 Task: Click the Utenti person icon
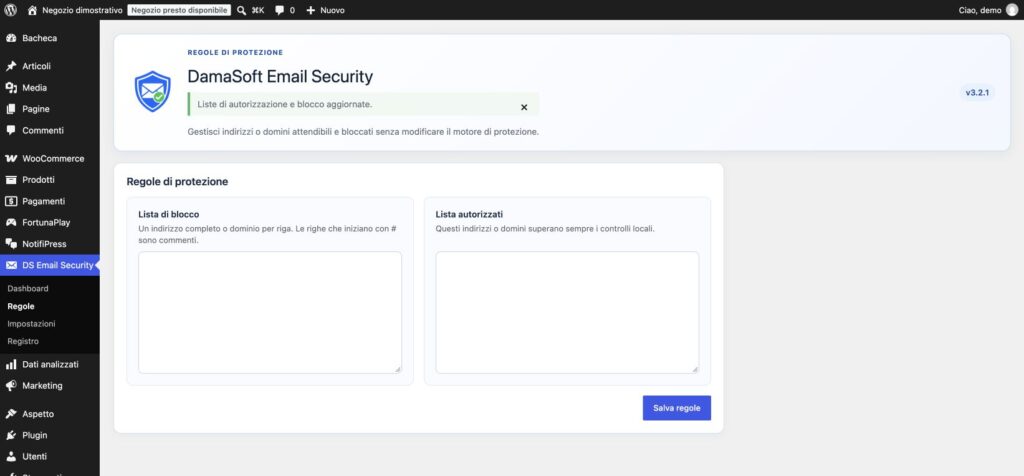(11, 456)
